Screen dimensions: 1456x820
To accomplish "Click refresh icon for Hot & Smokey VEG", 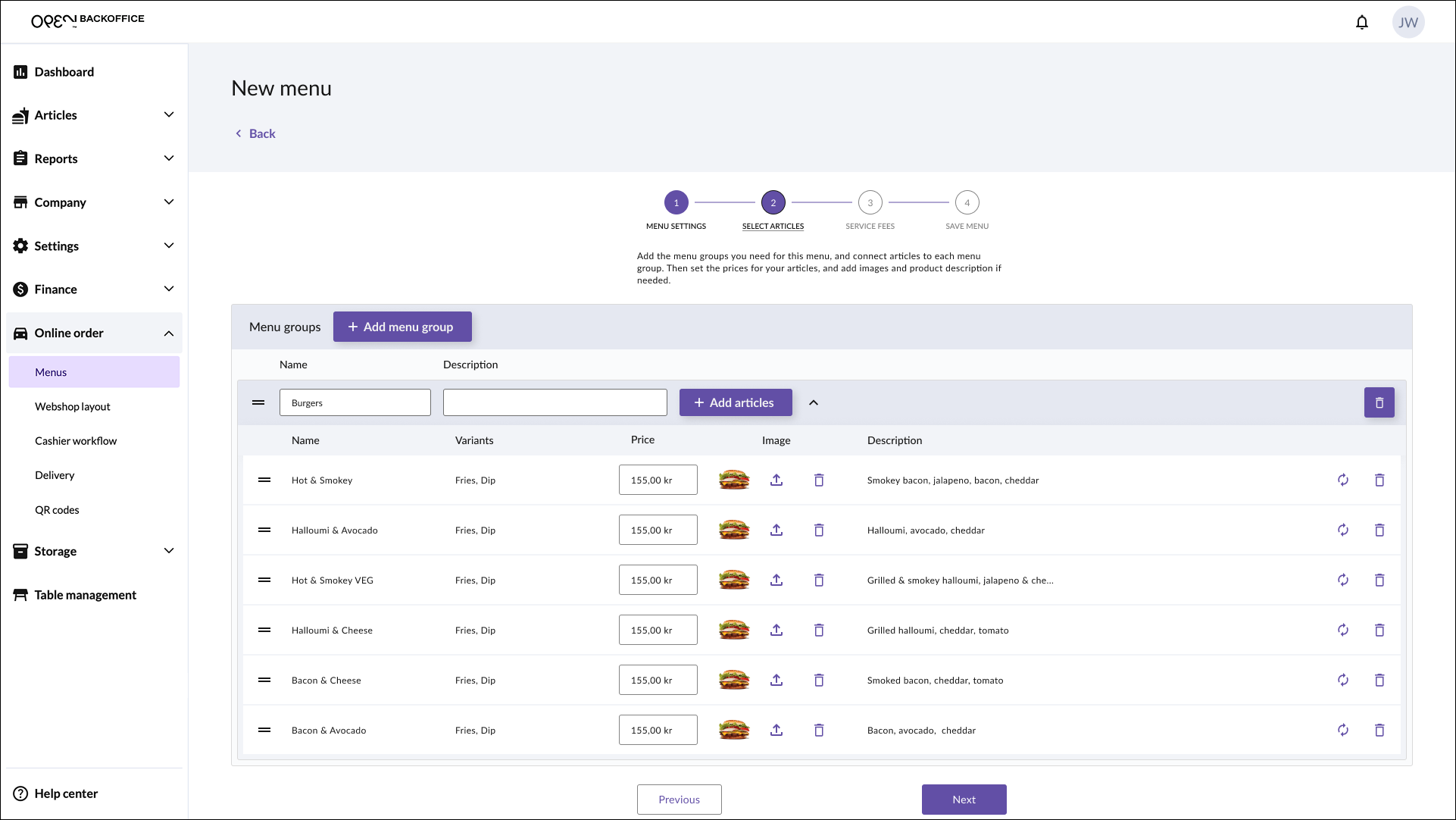I will (x=1342, y=580).
